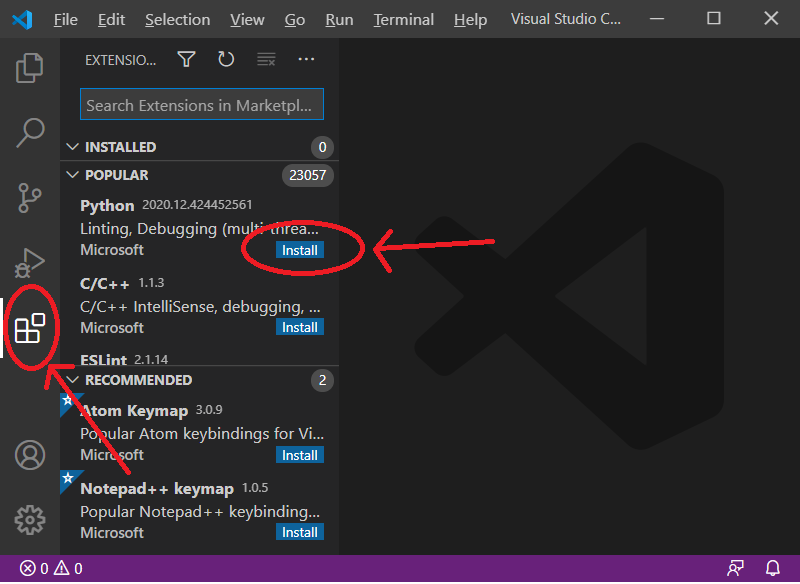Collapse the RECOMMENDED section

(72, 380)
